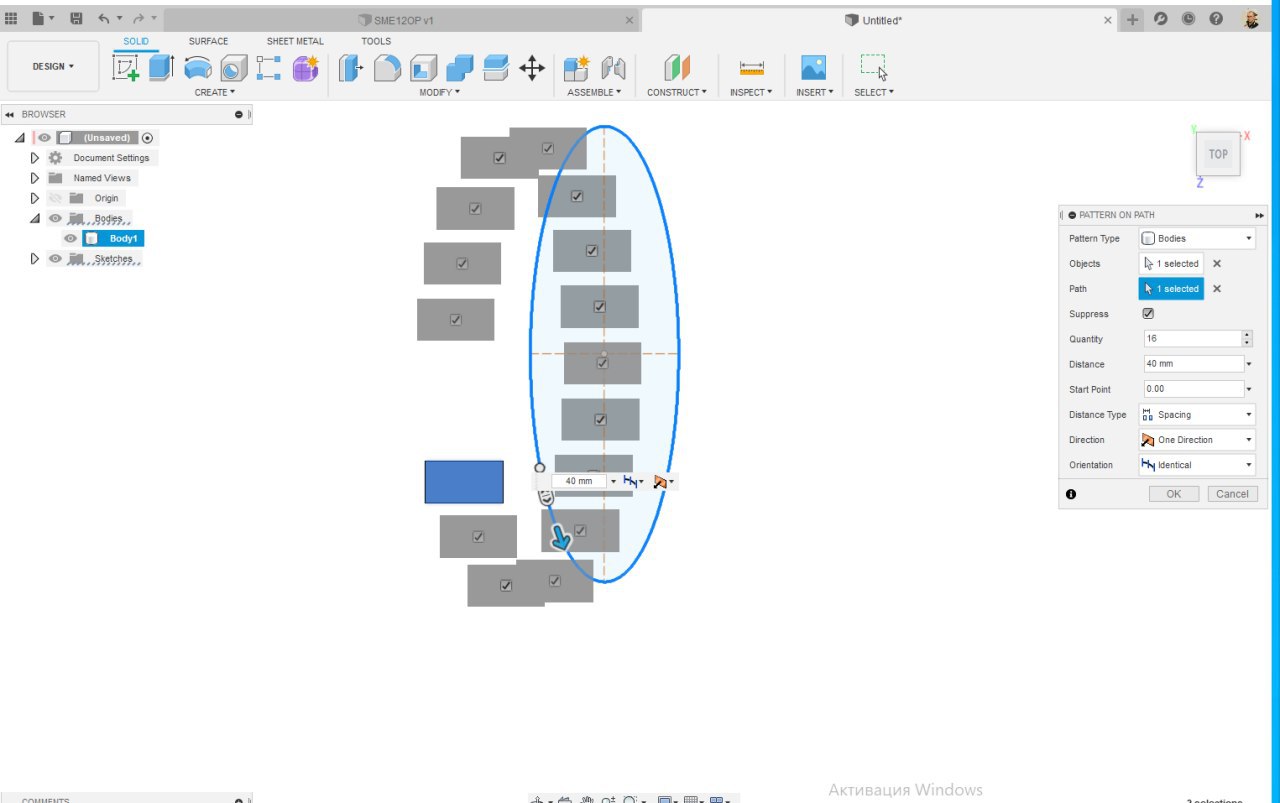Screen dimensions: 1280x803
Task: Hide the Bodies folder with eye icon
Action: [x=55, y=218]
